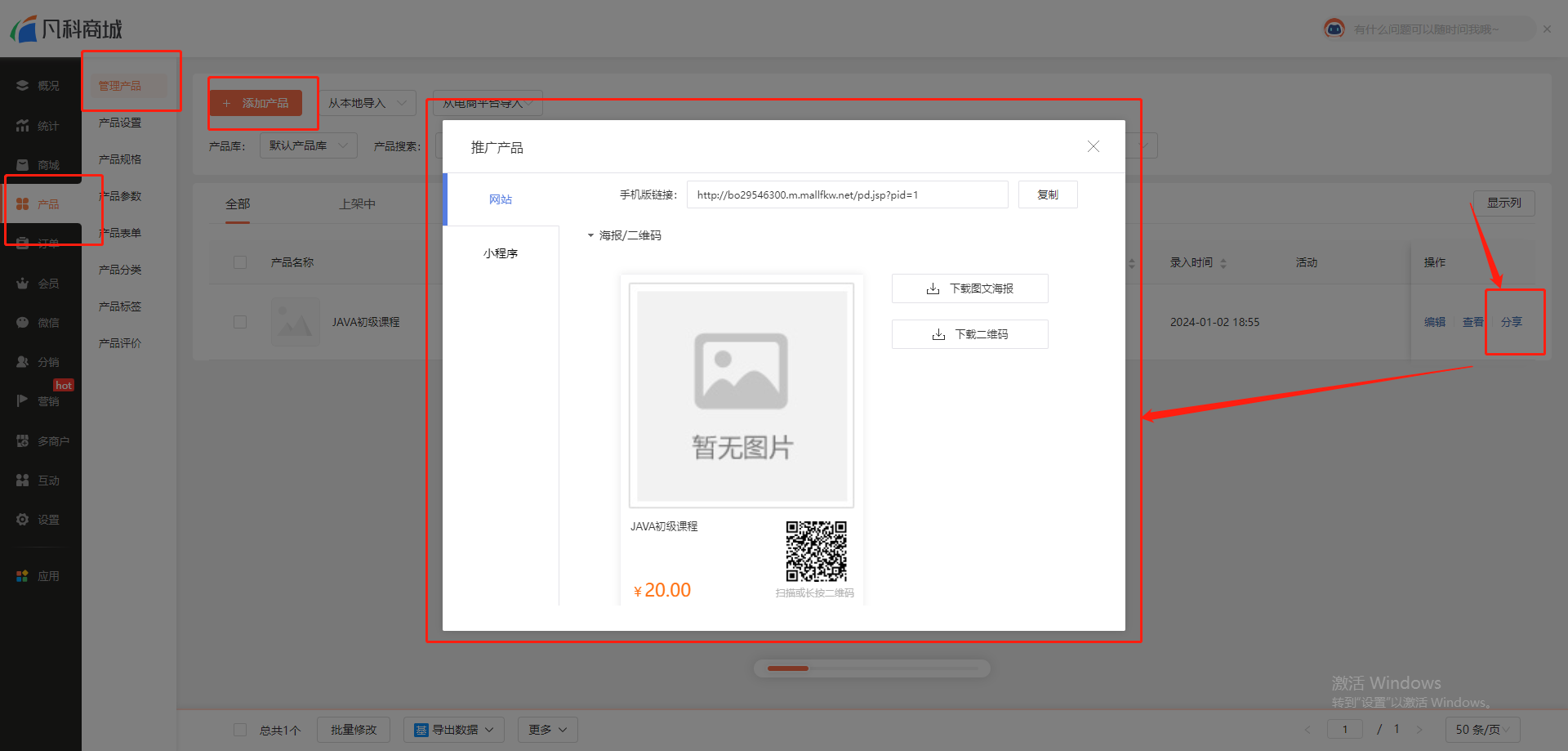
Task: Switch to the 全部 products tab
Action: pos(238,203)
